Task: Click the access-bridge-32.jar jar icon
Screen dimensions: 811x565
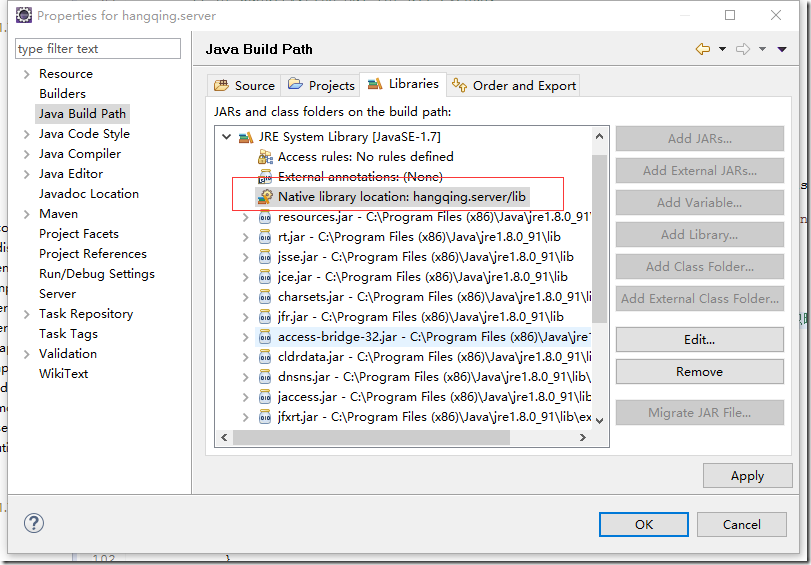Action: coord(265,337)
